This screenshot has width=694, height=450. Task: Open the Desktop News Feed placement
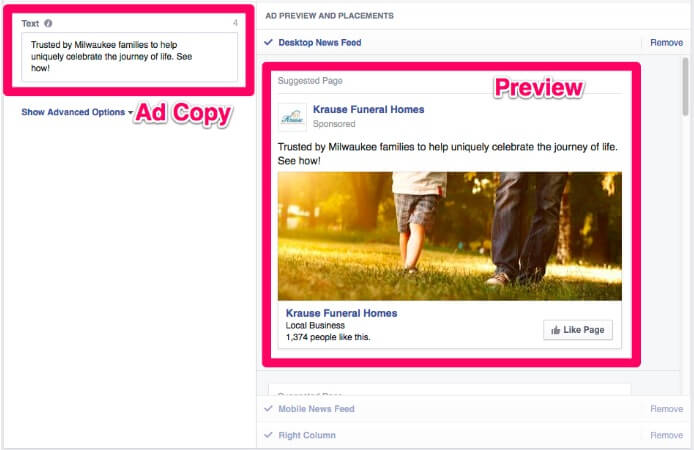coord(320,42)
